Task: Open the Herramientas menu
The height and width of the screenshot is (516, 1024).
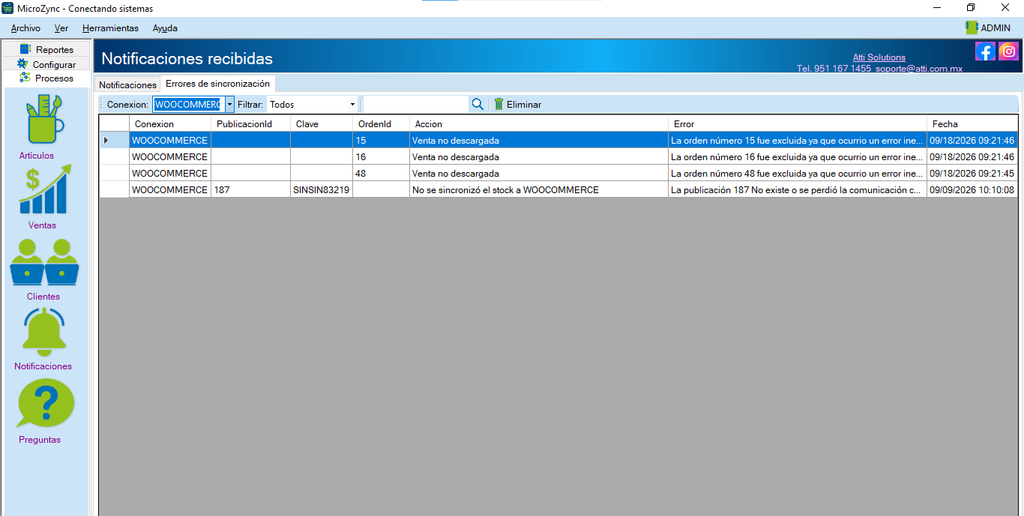Action: tap(110, 28)
